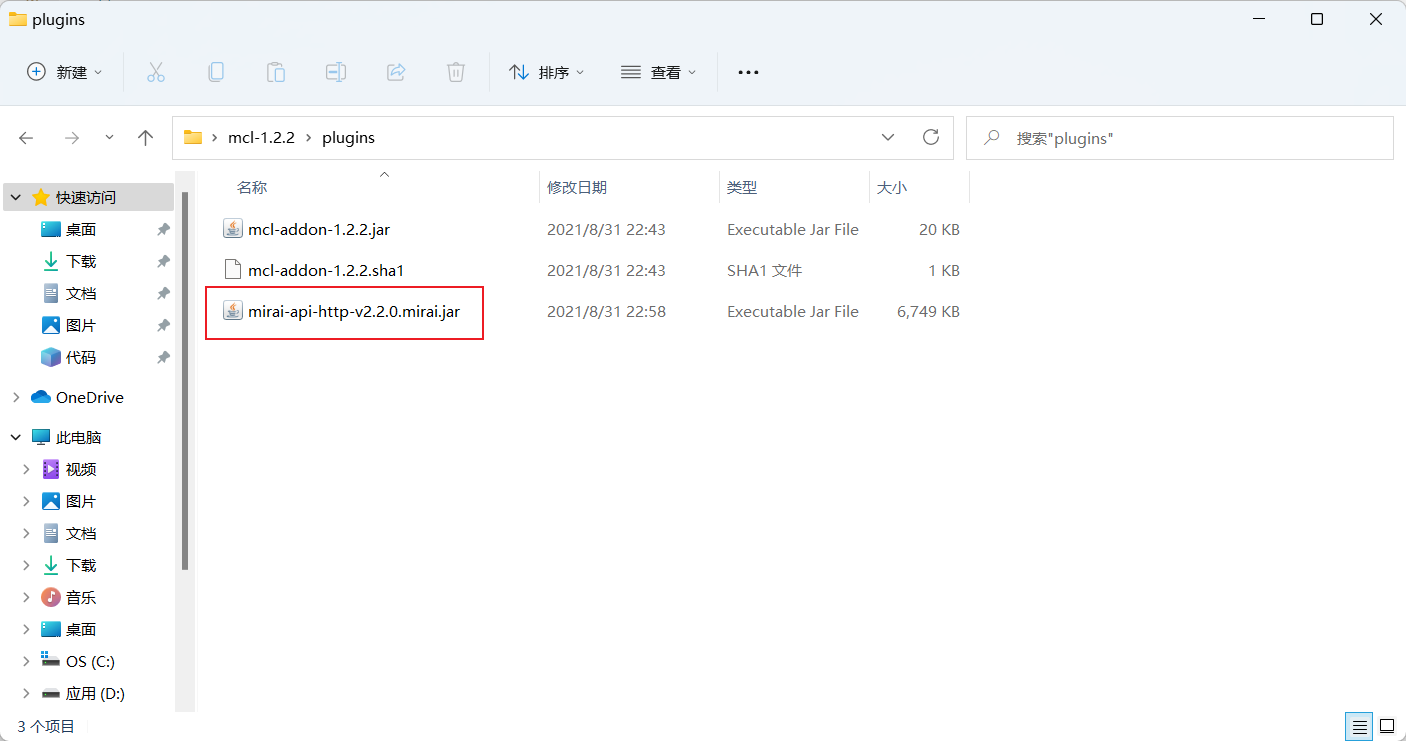Click the Cut scissors icon in toolbar
1406x741 pixels.
click(155, 72)
